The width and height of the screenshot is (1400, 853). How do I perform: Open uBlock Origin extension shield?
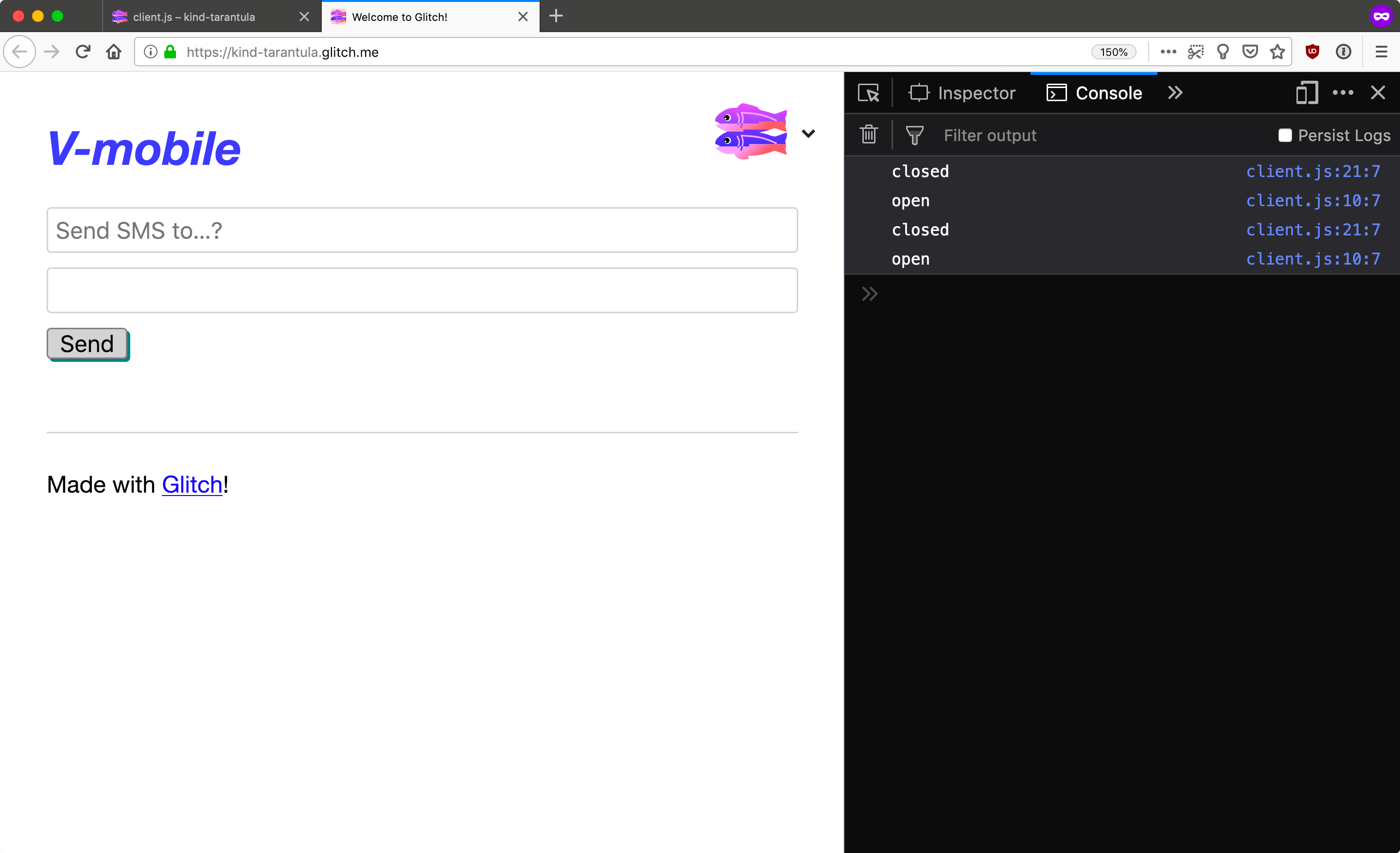click(x=1312, y=52)
